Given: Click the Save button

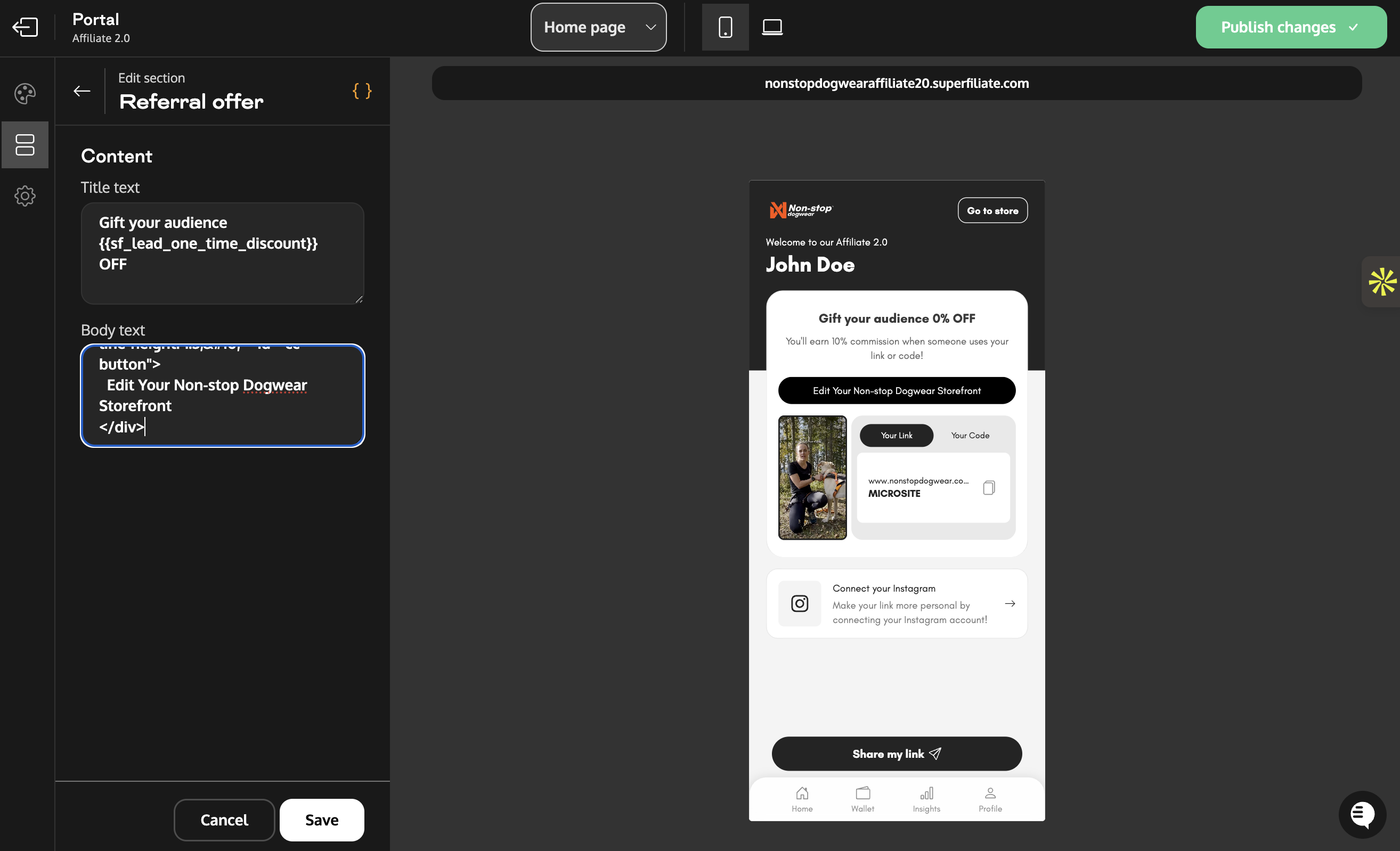Looking at the screenshot, I should [322, 820].
